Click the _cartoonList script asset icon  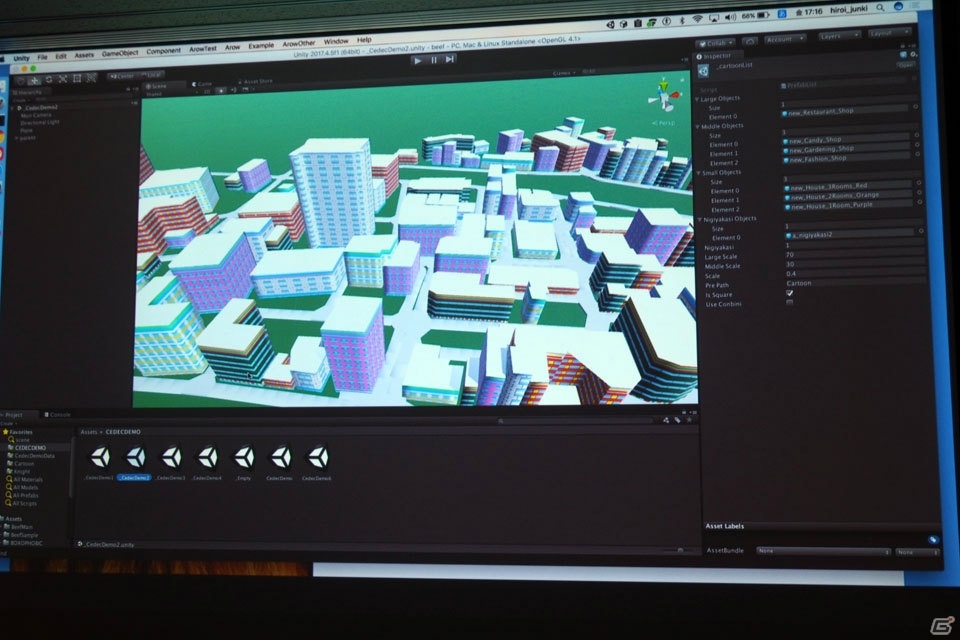[703, 71]
